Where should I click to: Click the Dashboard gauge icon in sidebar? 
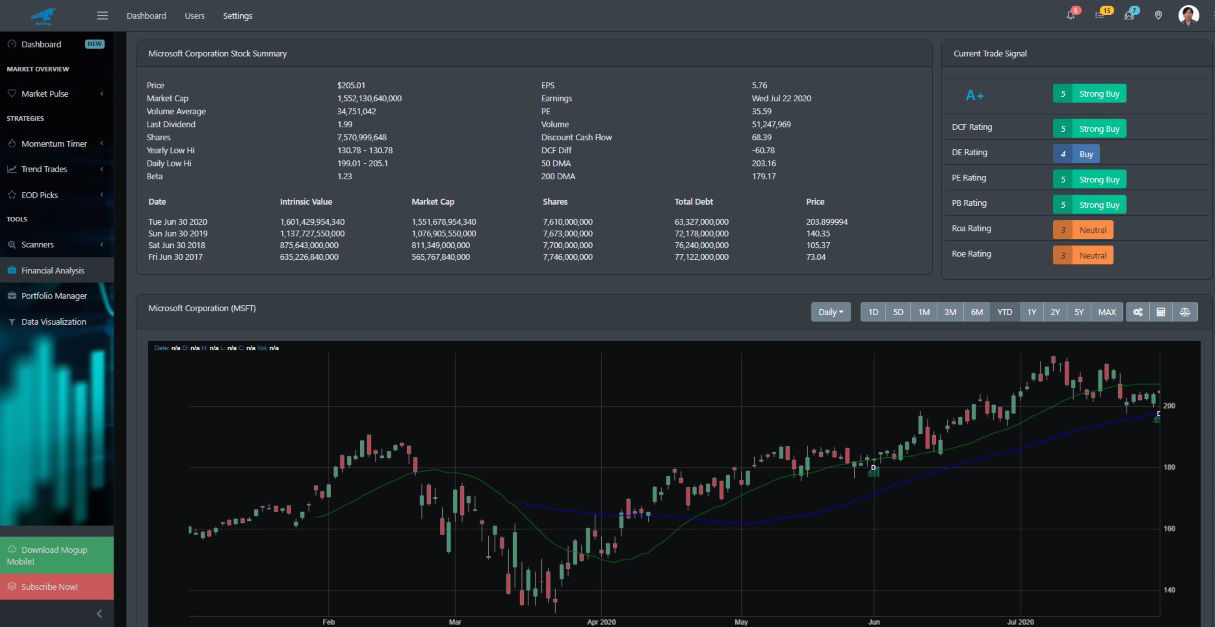point(12,44)
